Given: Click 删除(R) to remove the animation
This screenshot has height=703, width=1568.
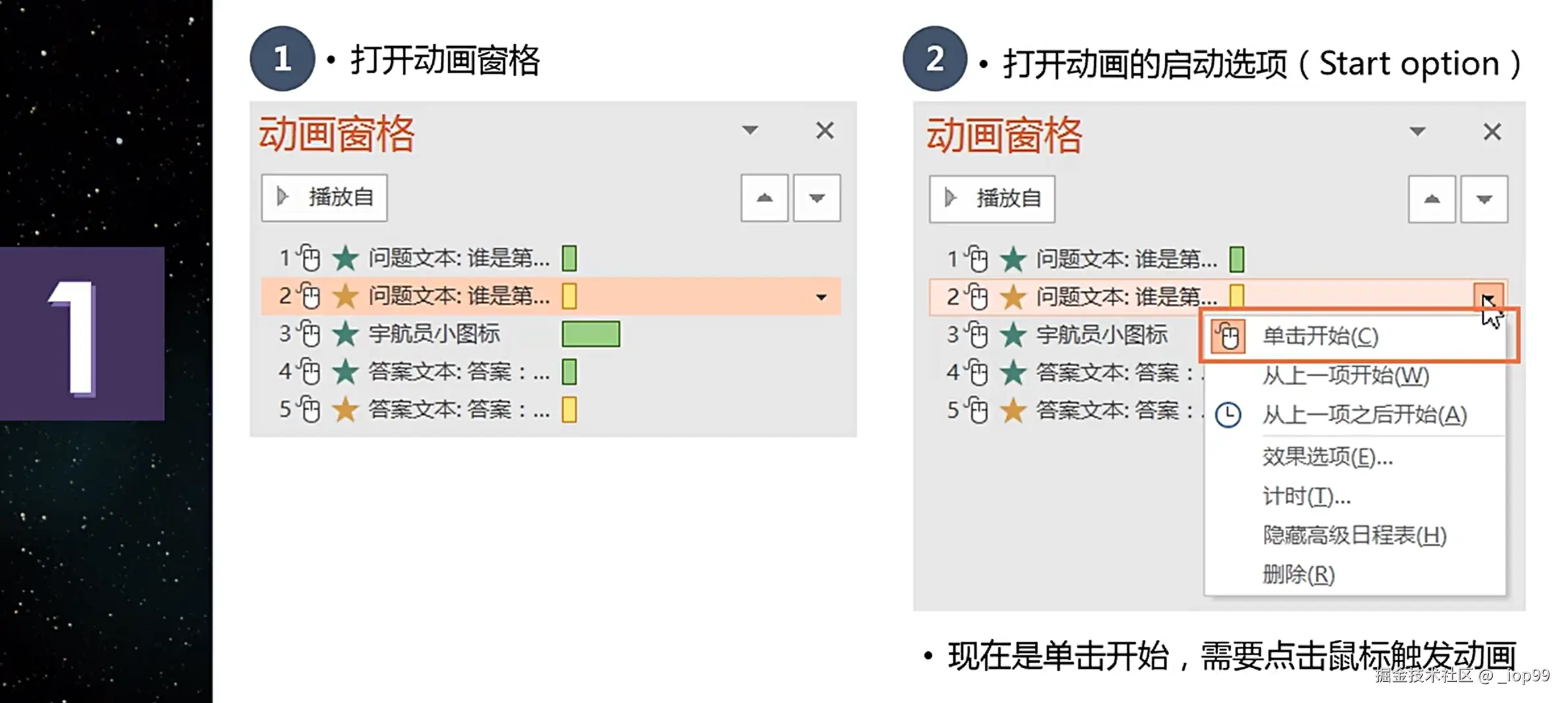Looking at the screenshot, I should tap(1298, 575).
